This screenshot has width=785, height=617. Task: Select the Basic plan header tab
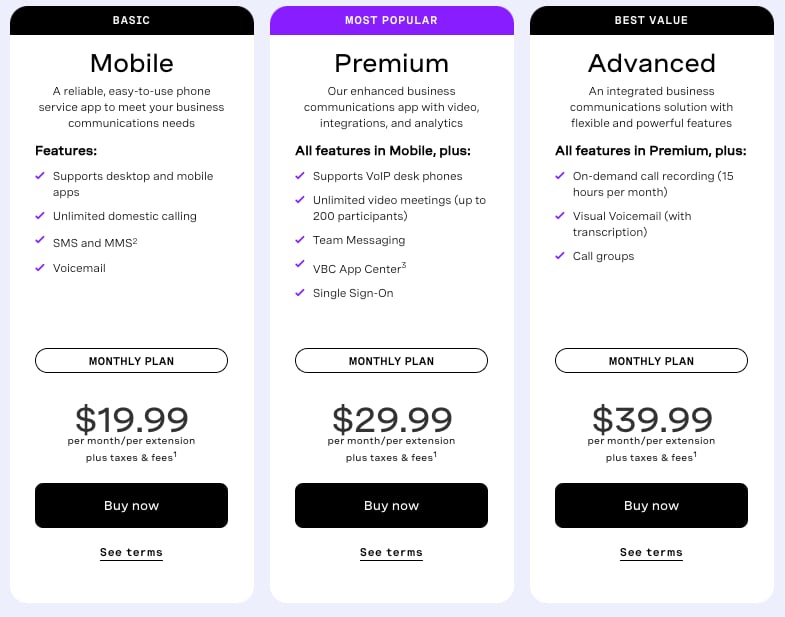132,21
